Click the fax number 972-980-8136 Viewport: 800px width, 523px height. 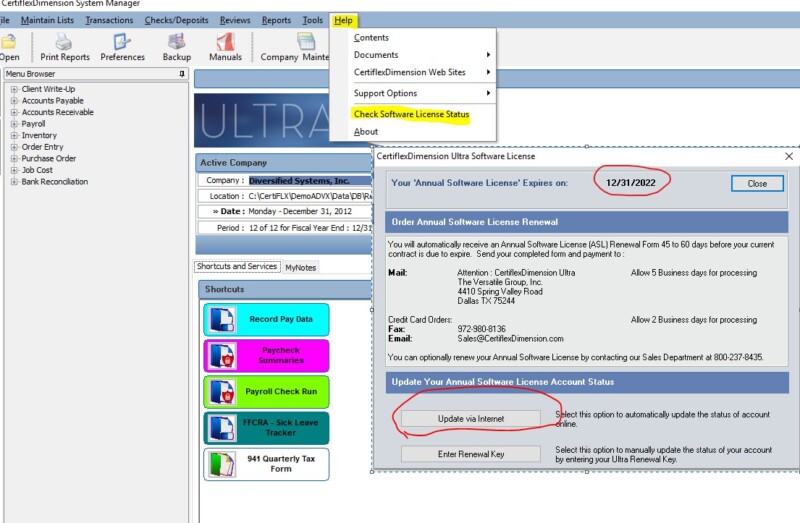click(481, 329)
